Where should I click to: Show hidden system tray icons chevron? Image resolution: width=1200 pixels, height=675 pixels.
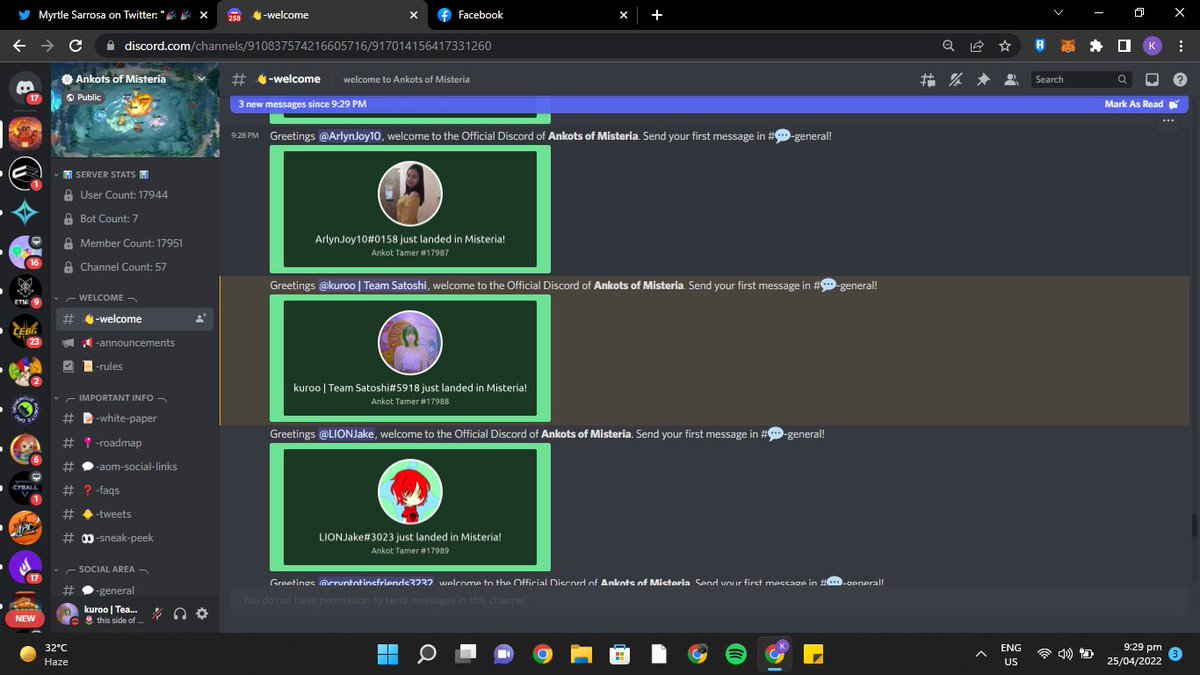pos(981,654)
